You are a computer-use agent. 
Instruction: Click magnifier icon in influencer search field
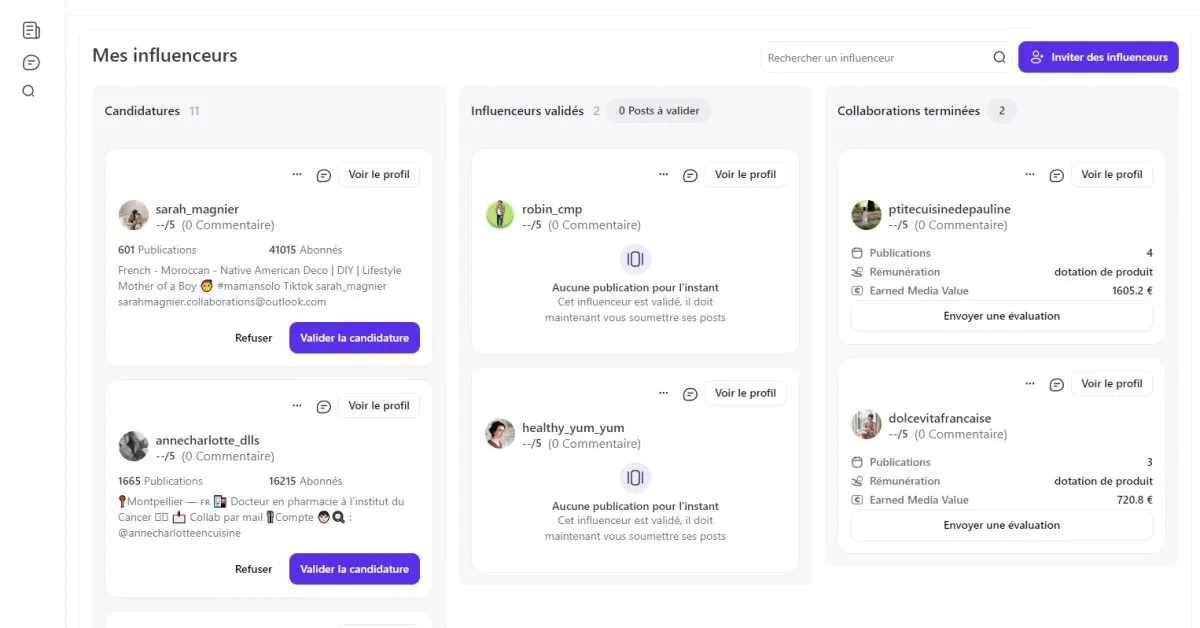pos(999,58)
